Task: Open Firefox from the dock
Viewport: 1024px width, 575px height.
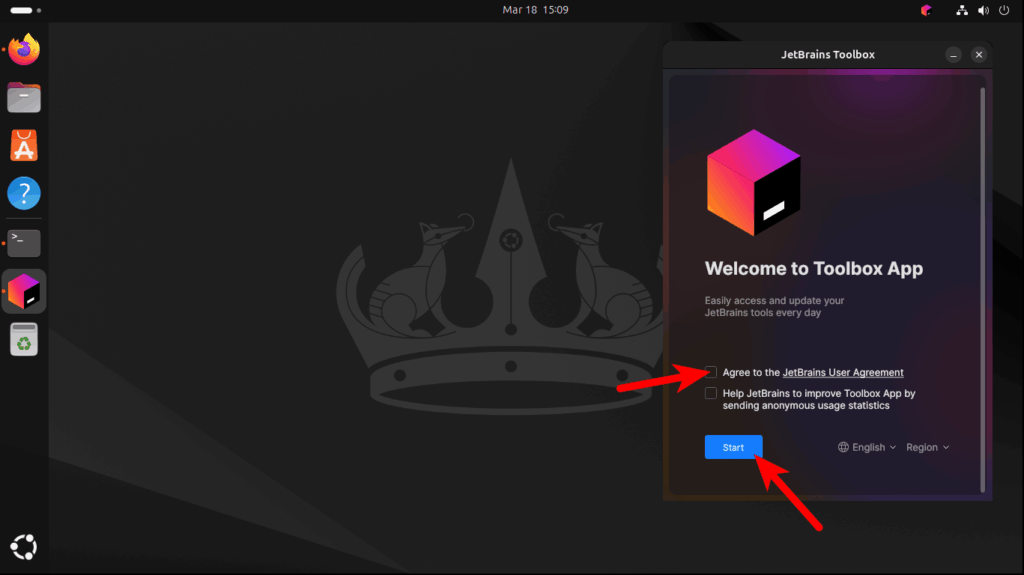Action: (24, 49)
